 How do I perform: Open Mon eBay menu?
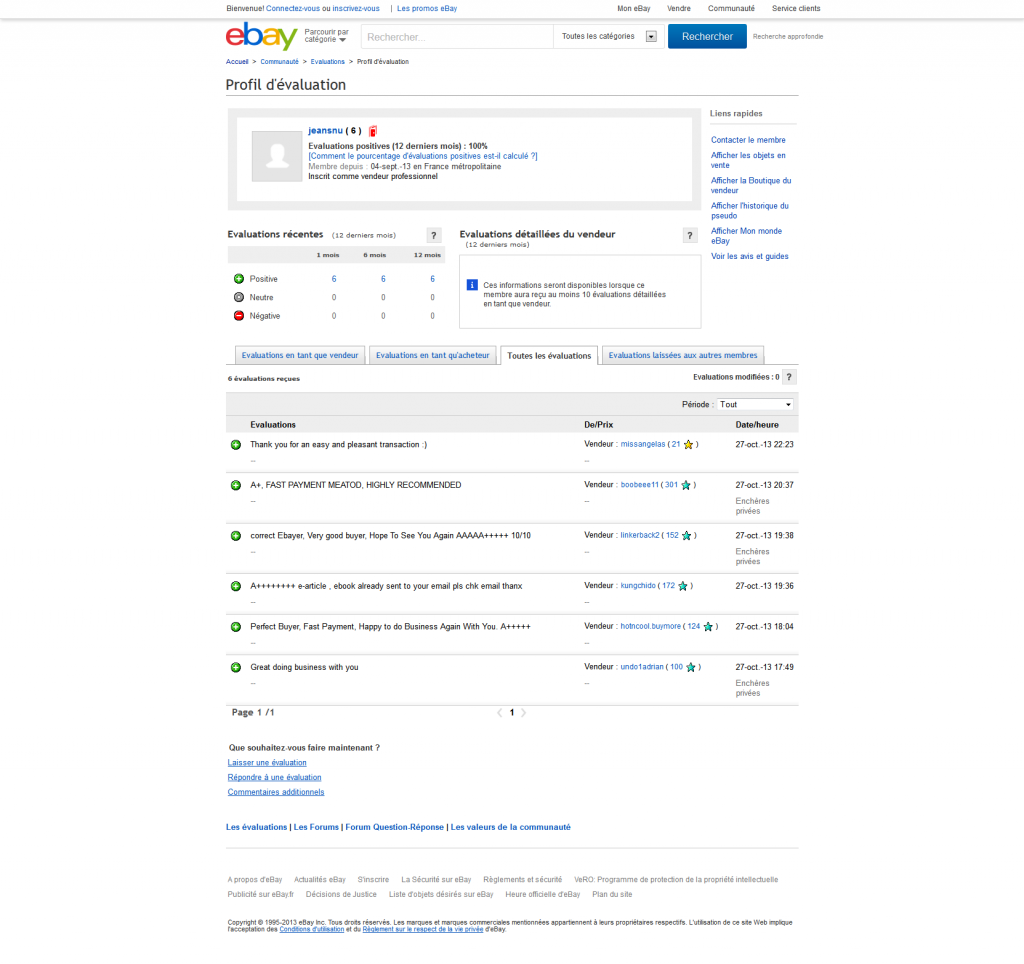(x=633, y=8)
